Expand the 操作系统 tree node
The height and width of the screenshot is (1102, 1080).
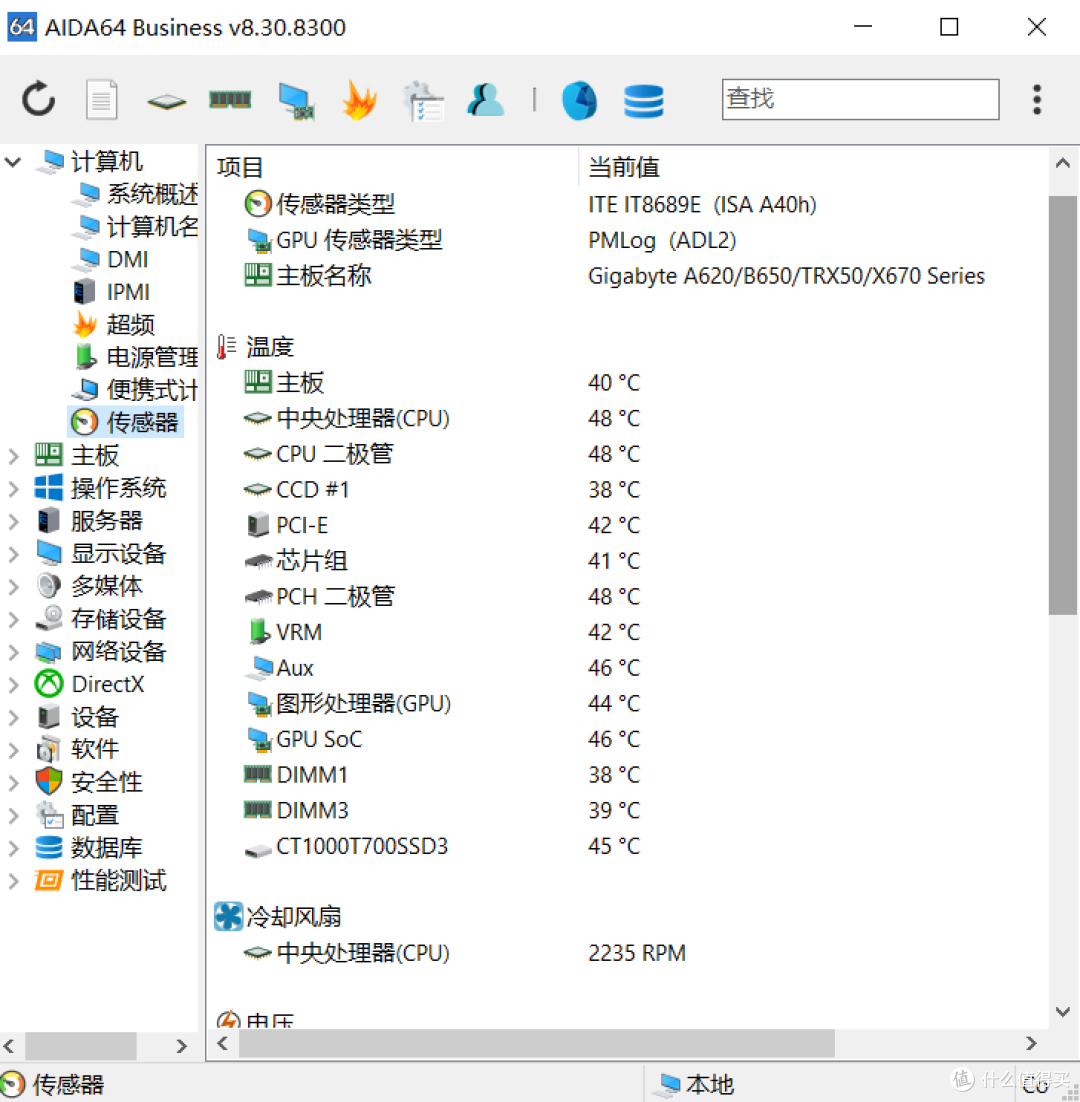click(x=13, y=488)
